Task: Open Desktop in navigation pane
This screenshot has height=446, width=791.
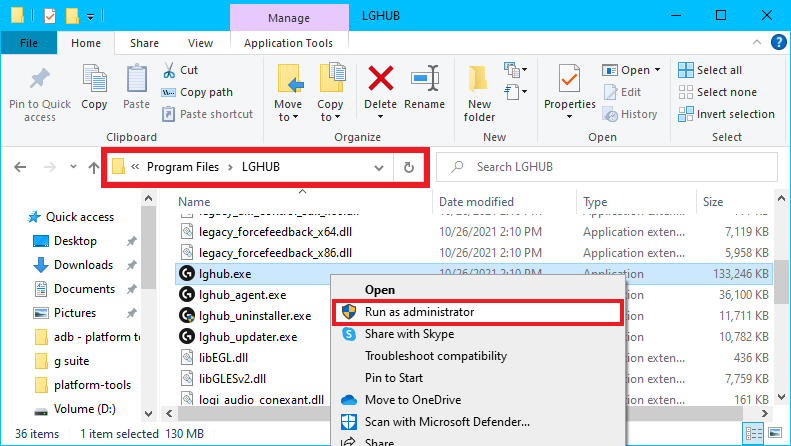Action: tap(65, 241)
